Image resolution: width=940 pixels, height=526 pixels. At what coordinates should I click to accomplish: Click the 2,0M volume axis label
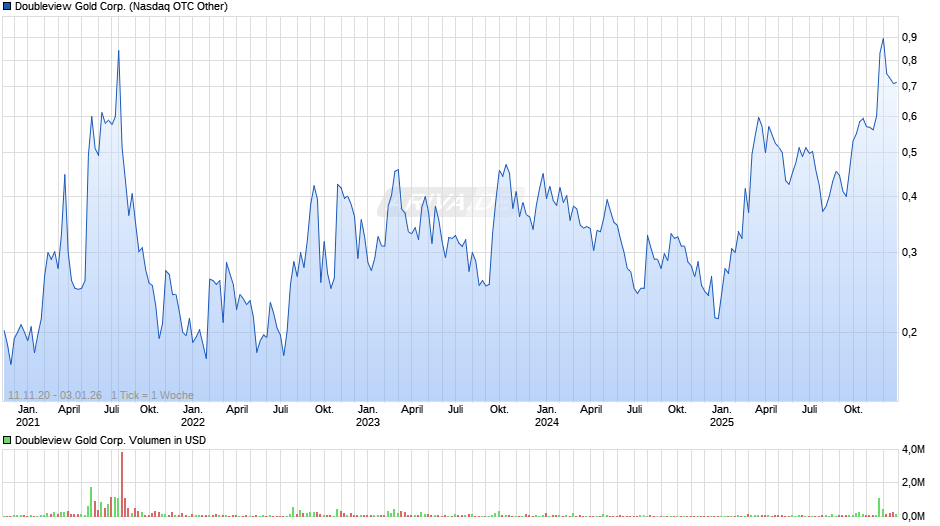[x=913, y=482]
